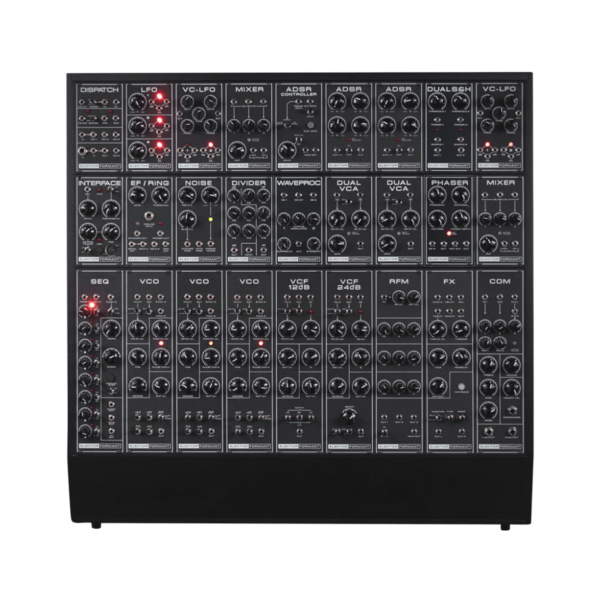This screenshot has height=600, width=600.
Task: Flip the Function switch on FX module
Action: 438,418
